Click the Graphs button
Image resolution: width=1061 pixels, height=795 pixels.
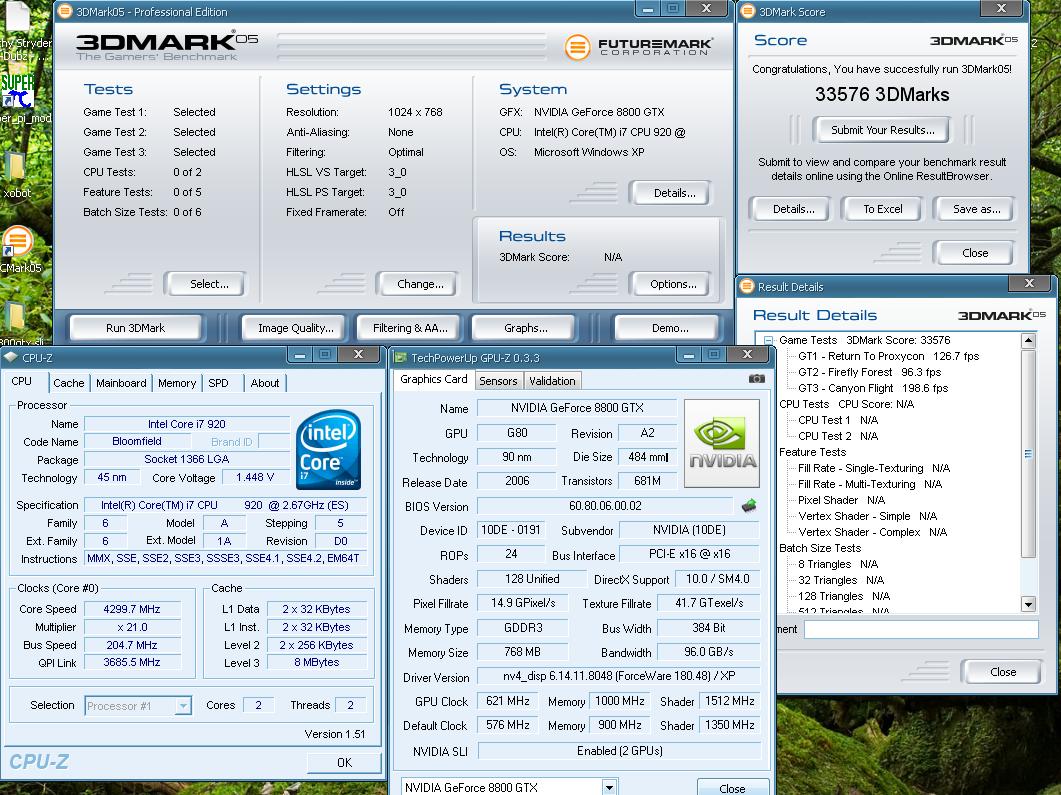click(x=526, y=328)
